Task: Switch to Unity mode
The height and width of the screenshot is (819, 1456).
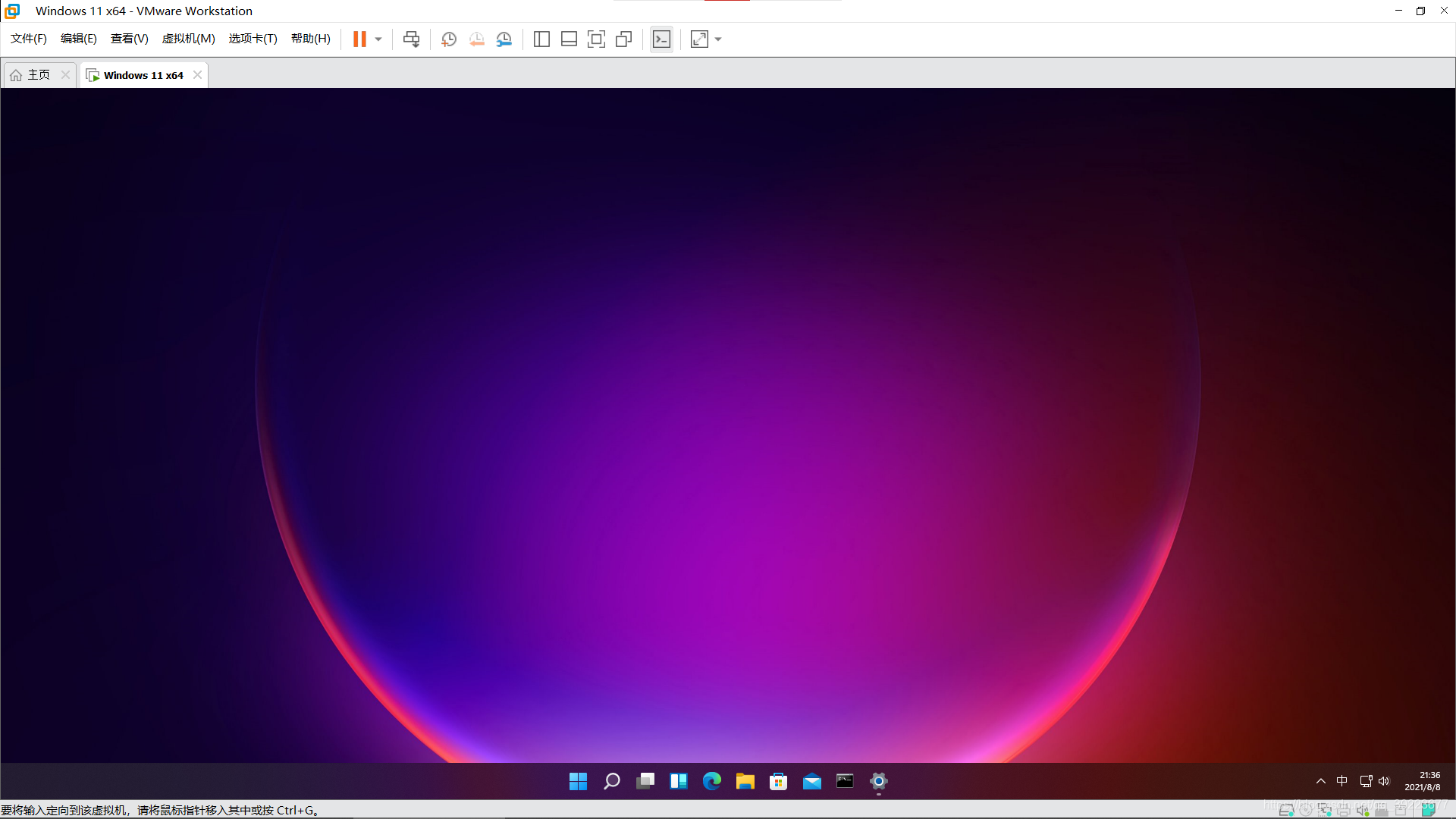Action: click(x=624, y=39)
